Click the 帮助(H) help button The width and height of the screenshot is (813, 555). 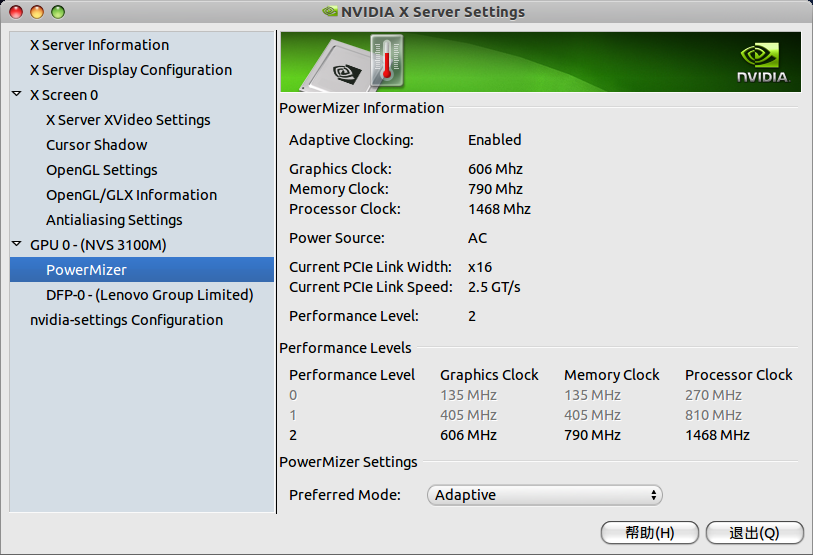point(650,533)
